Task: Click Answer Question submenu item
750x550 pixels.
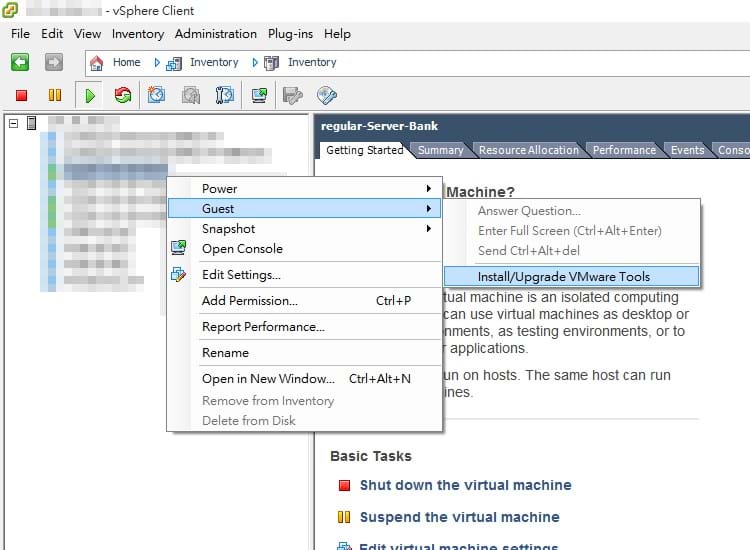Action: pyautogui.click(x=572, y=211)
